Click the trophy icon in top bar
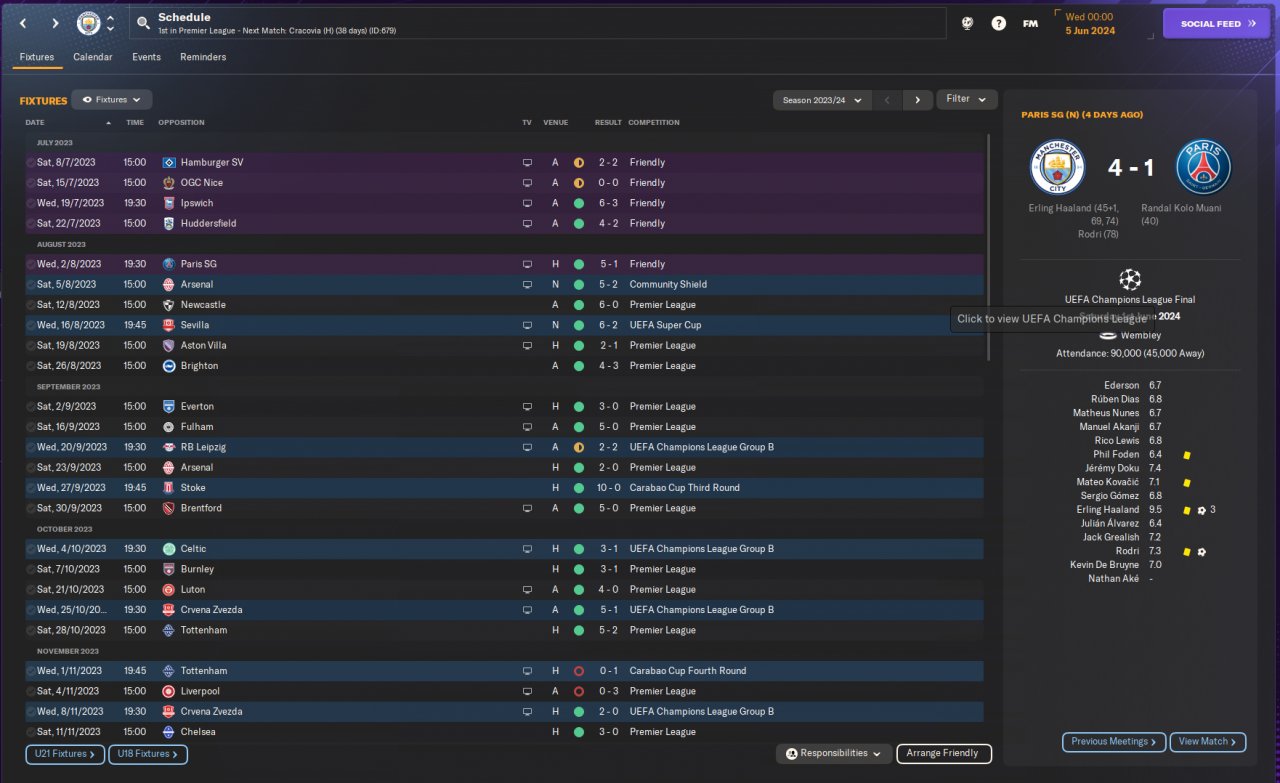The image size is (1280, 783). tap(967, 23)
